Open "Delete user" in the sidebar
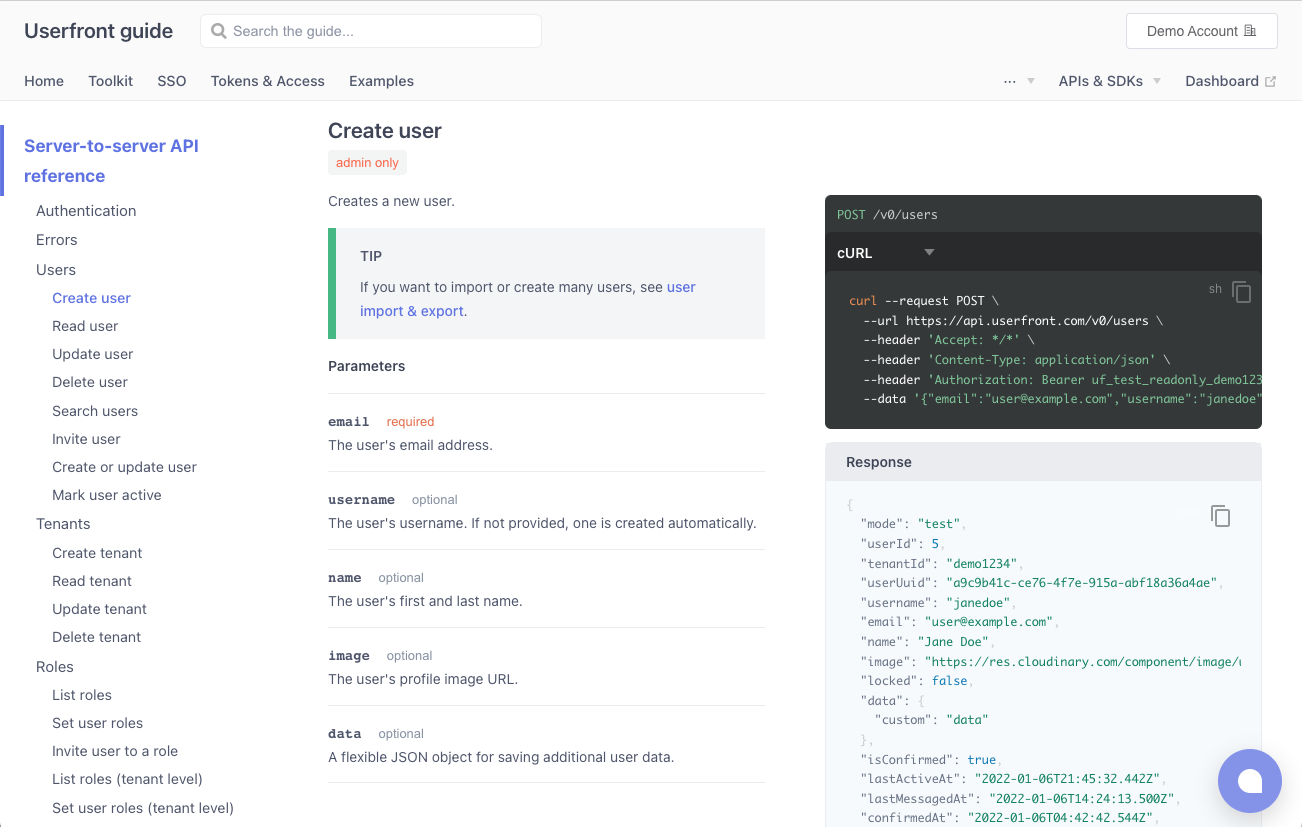The width and height of the screenshot is (1302, 827). coord(91,382)
